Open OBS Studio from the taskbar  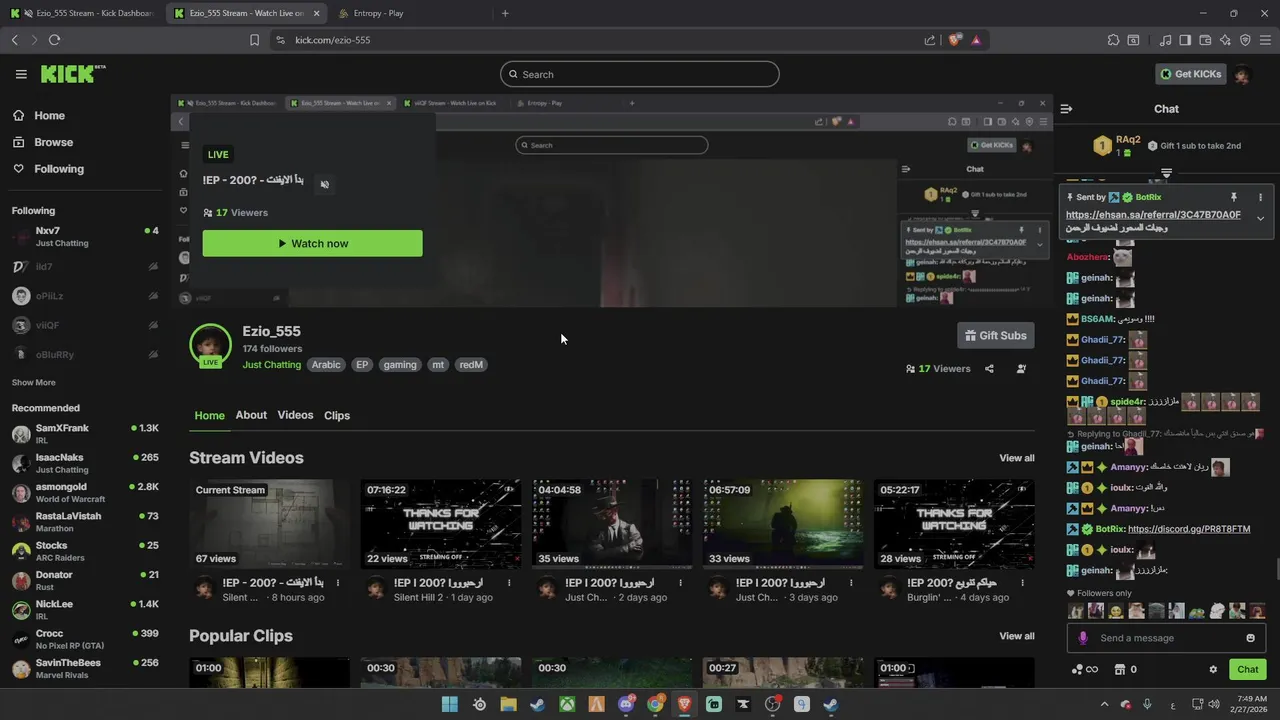(772, 704)
